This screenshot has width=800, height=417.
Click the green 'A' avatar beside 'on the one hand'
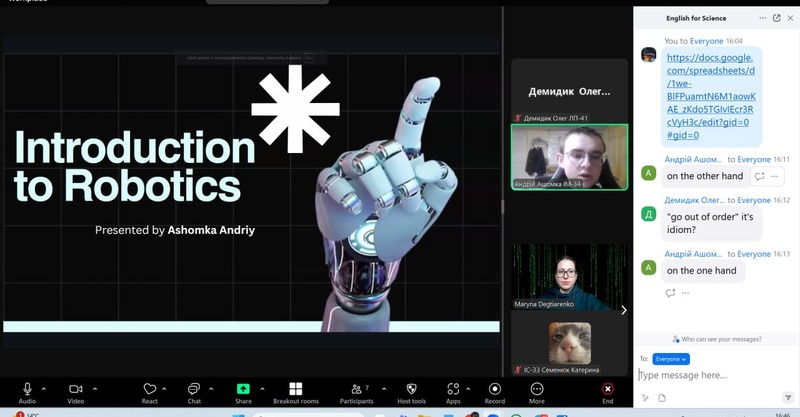tap(648, 267)
